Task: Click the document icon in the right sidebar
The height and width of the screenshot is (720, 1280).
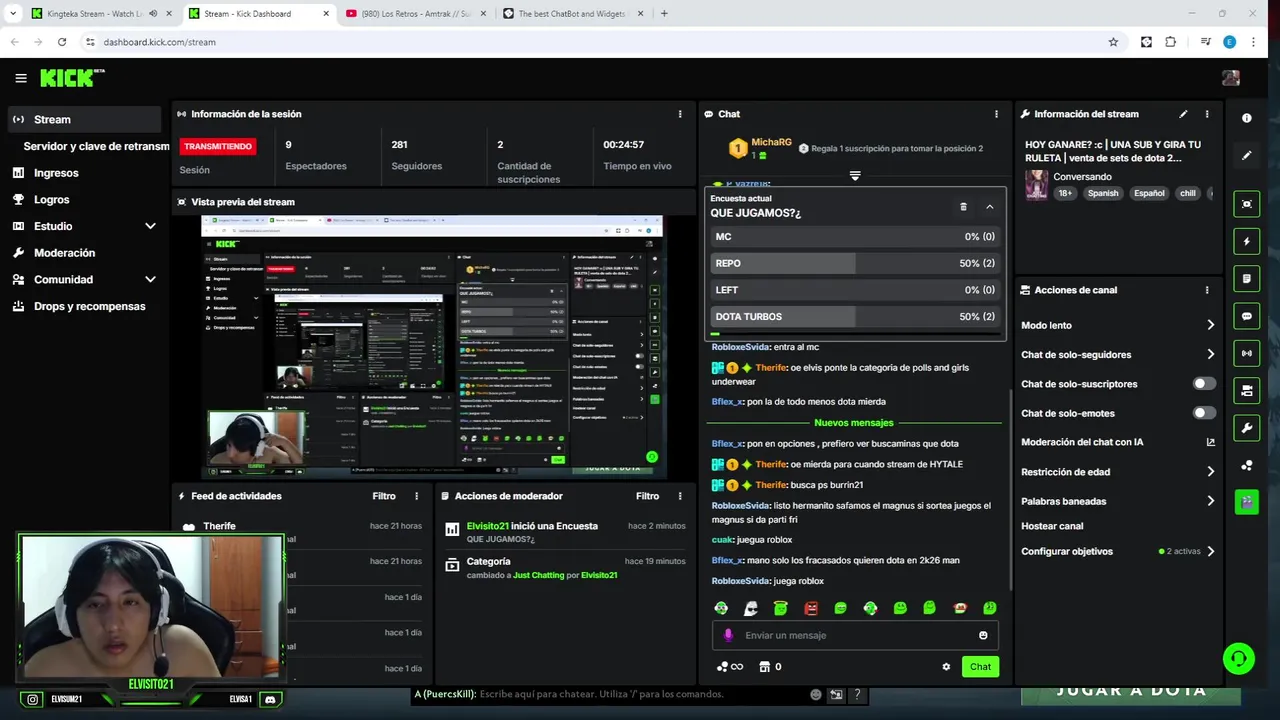Action: click(1246, 278)
